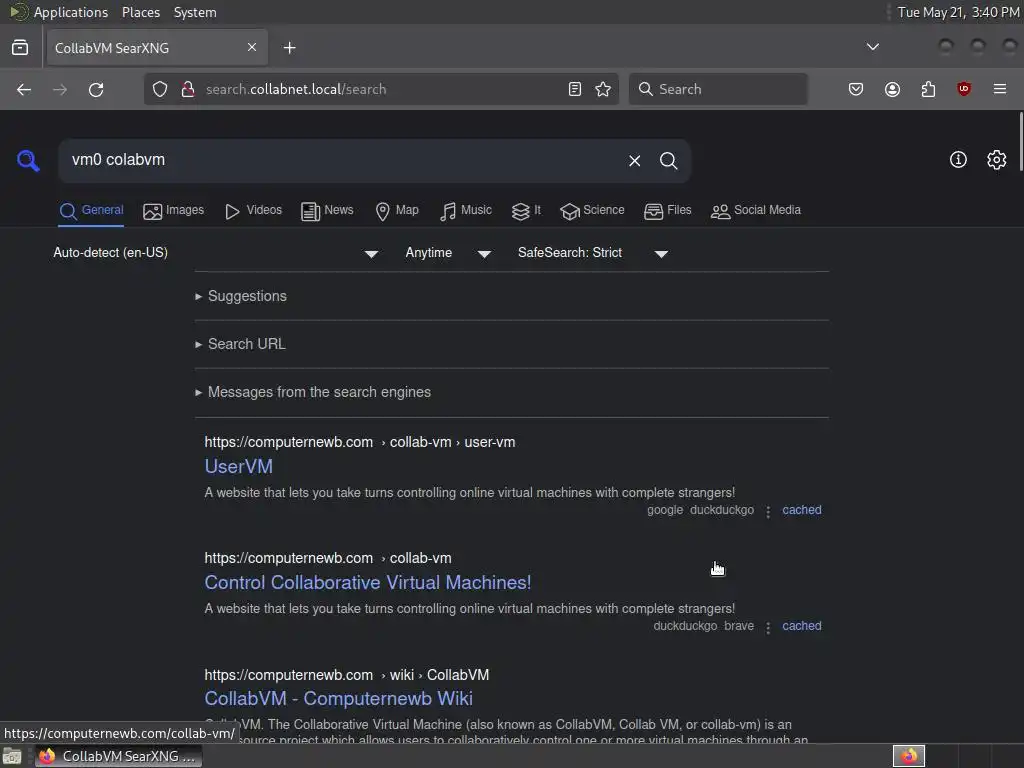Image resolution: width=1024 pixels, height=768 pixels.
Task: Open the extensions puzzle icon
Action: pos(928,89)
